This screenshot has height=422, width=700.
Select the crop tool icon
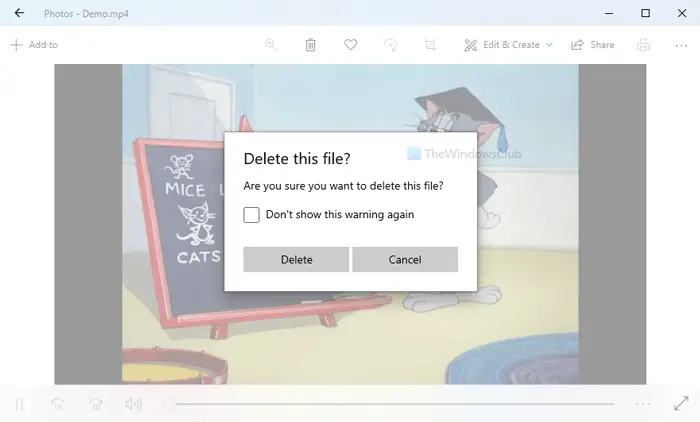430,45
